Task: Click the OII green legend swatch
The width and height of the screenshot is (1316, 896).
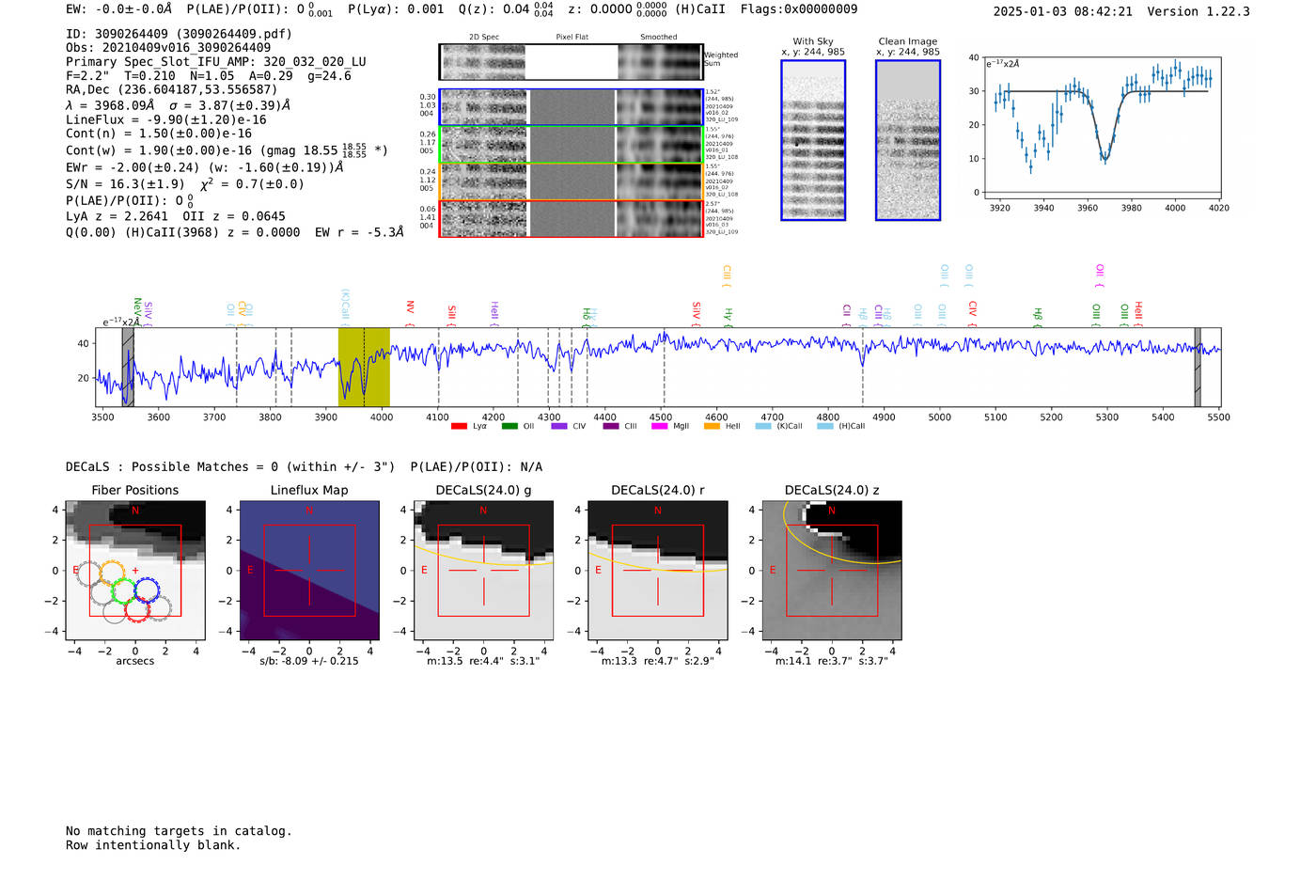Action: pyautogui.click(x=509, y=426)
